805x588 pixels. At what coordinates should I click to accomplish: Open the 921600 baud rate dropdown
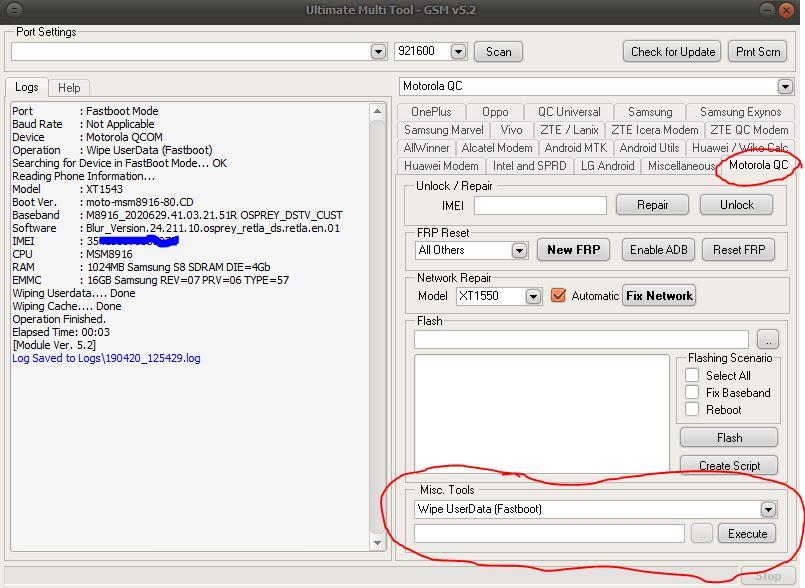click(458, 52)
